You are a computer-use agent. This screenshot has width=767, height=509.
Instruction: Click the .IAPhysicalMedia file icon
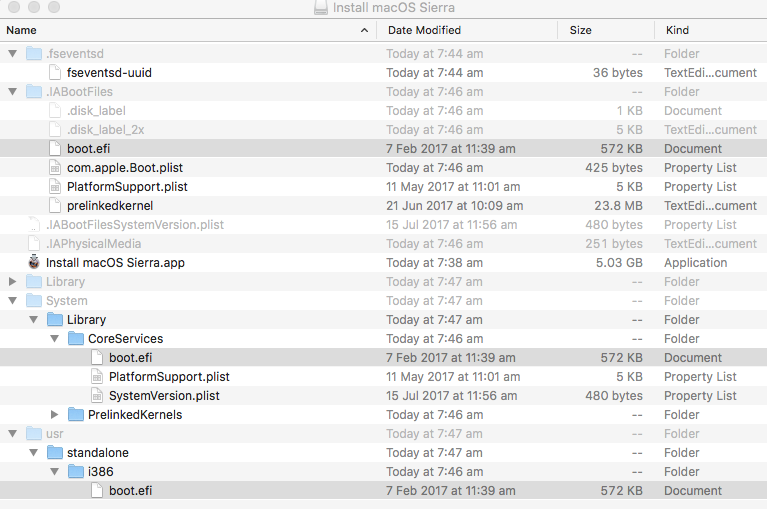click(x=34, y=243)
